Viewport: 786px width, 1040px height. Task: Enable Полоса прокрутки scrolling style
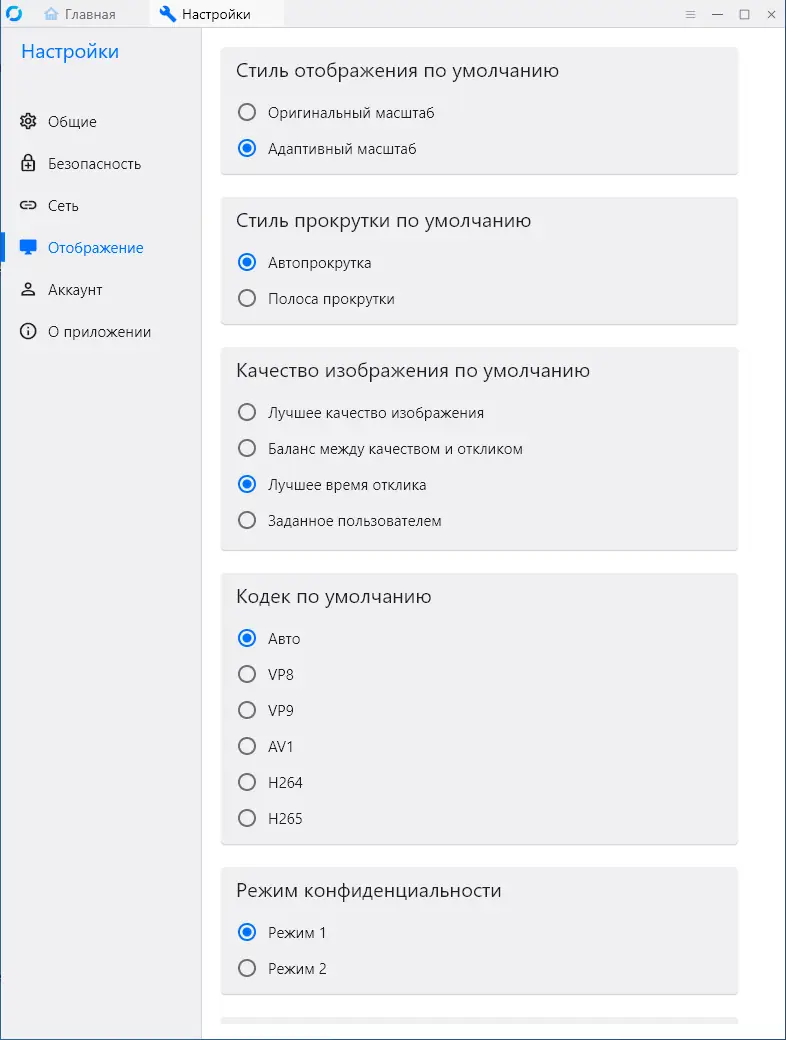(247, 297)
